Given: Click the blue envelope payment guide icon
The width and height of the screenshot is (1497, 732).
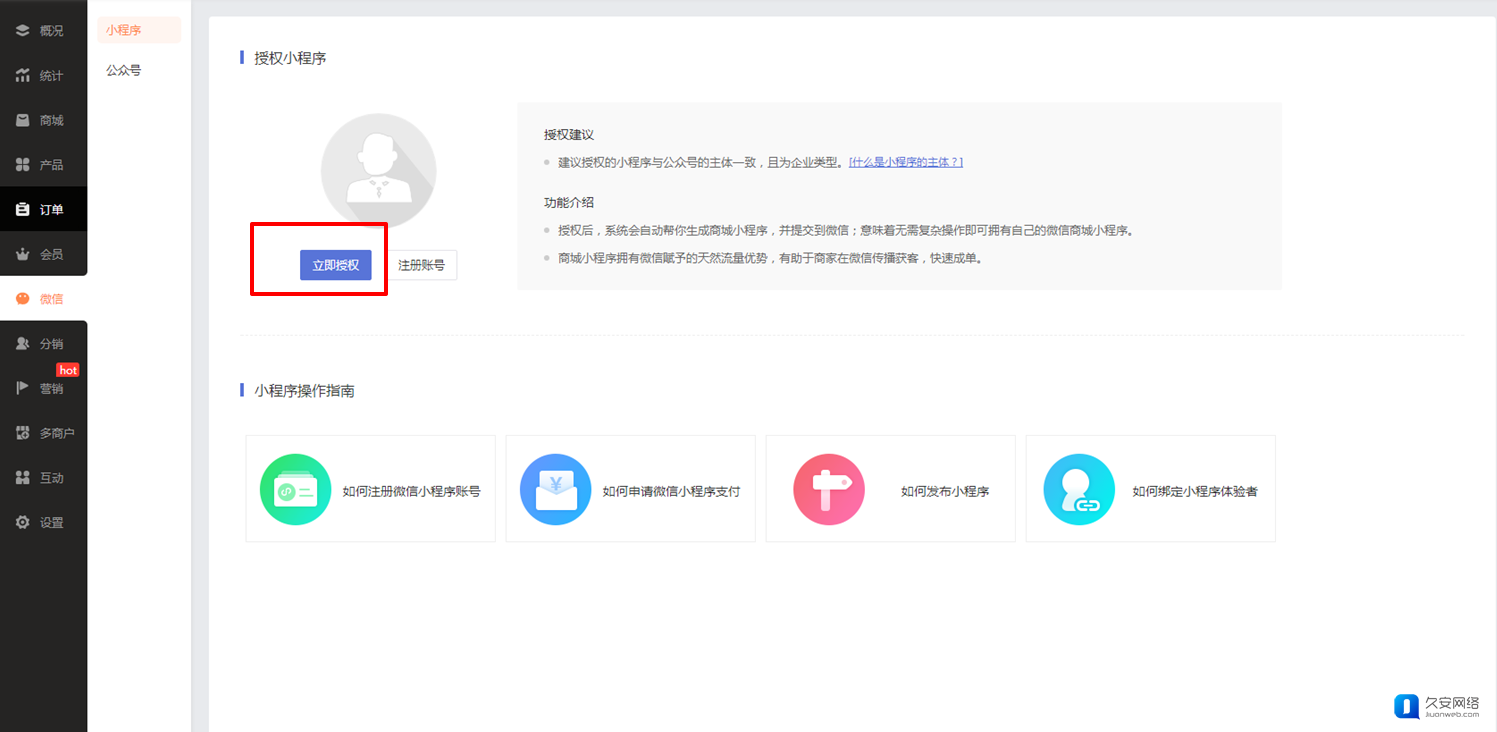Looking at the screenshot, I should click(555, 489).
